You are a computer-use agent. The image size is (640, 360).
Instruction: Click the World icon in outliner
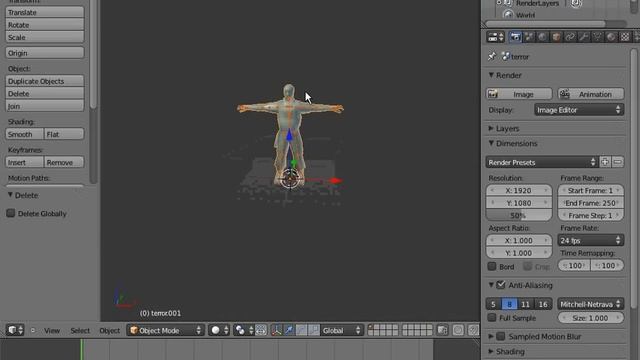point(508,15)
